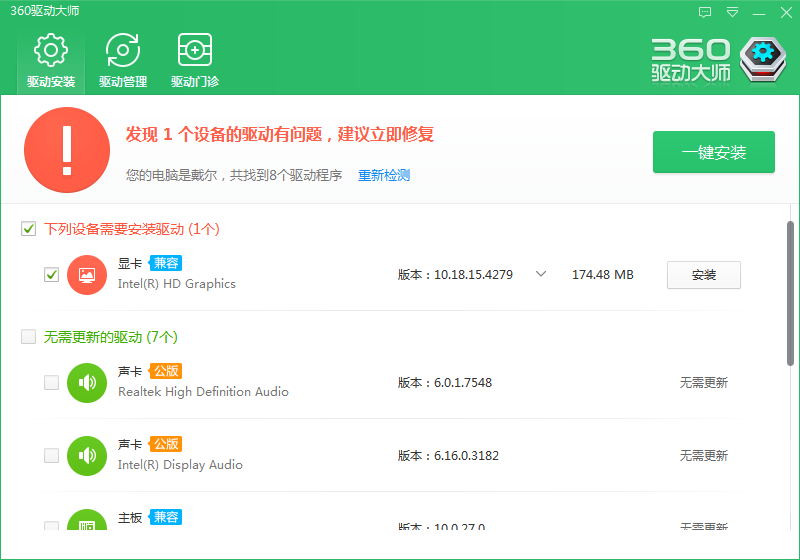800x560 pixels.
Task: Click the 版本：6.0.1.7548 text
Action: 445,383
